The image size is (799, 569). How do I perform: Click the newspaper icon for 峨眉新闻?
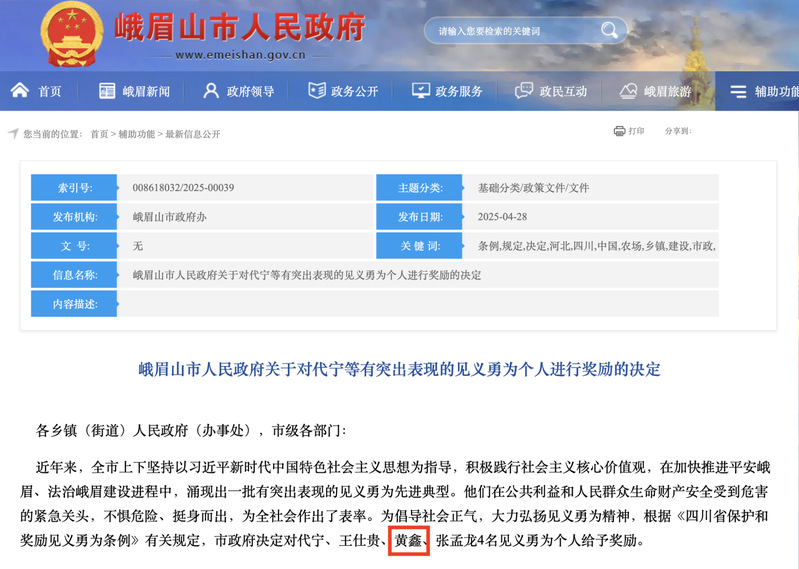[107, 91]
